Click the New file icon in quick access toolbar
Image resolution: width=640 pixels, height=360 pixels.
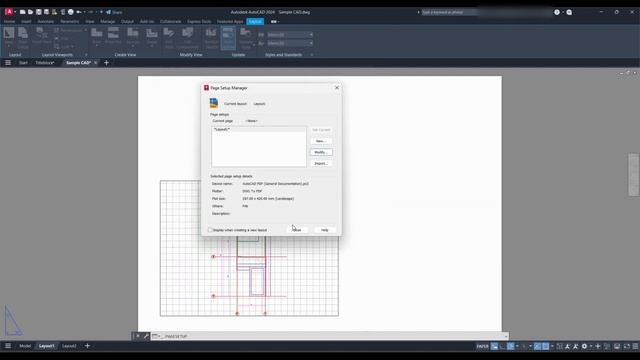point(22,12)
